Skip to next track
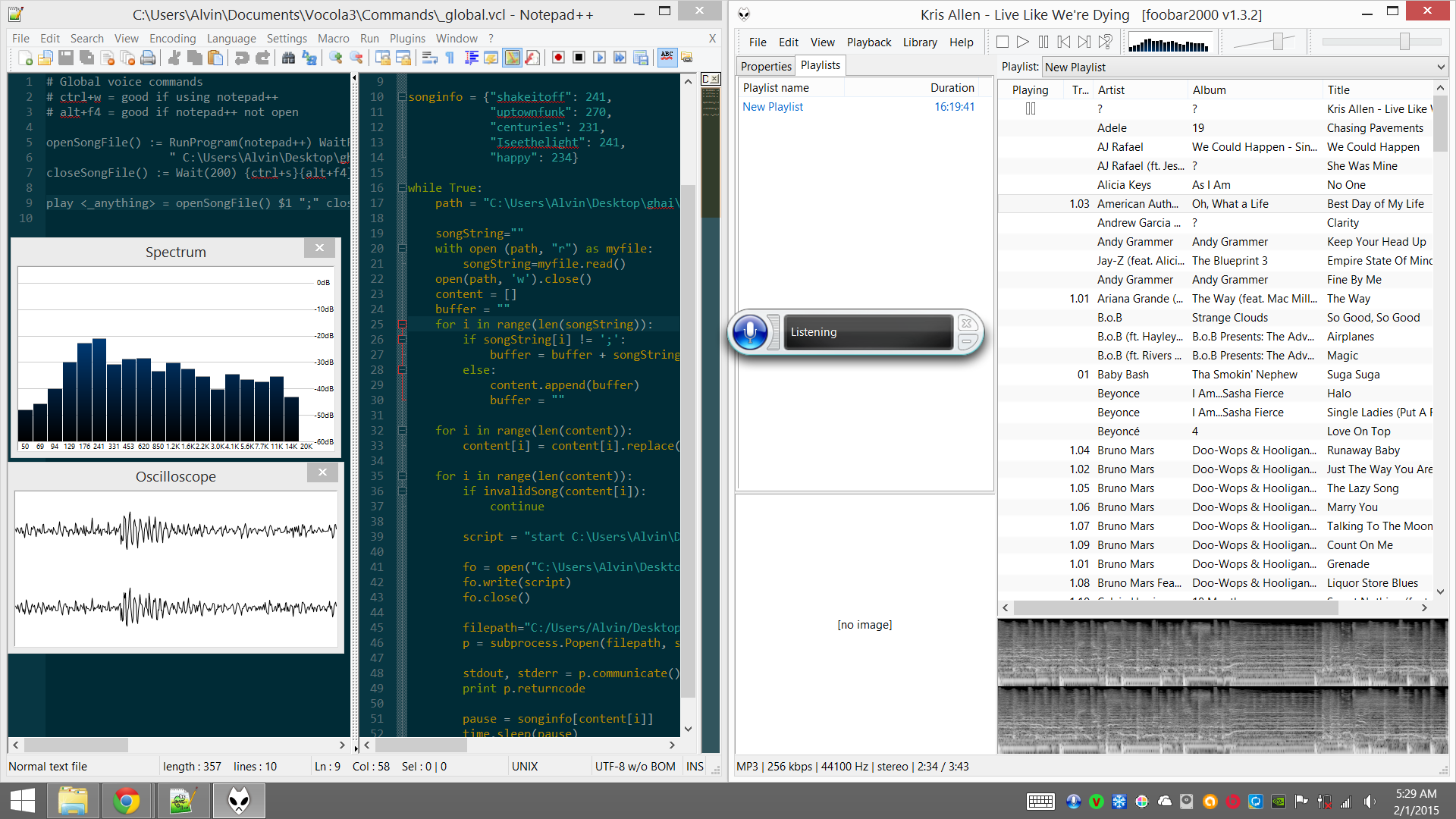 pyautogui.click(x=1084, y=42)
